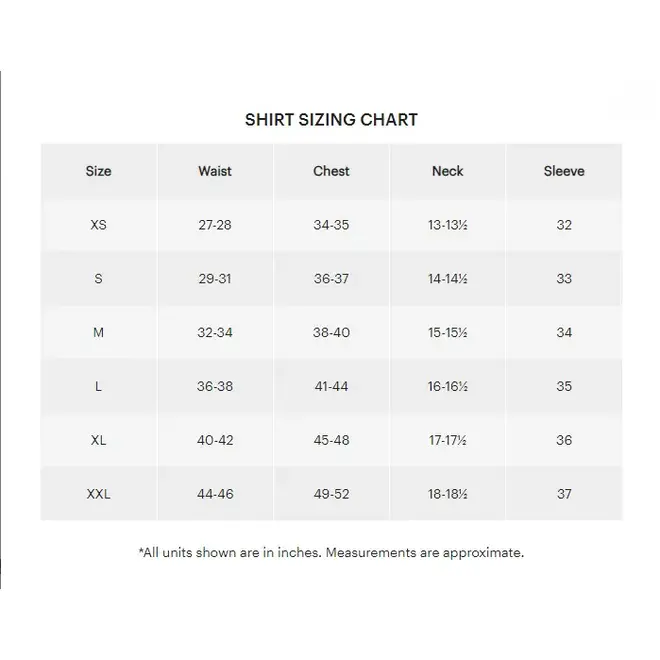Screen dimensions: 660x660
Task: Select sleeve length 33 for size S
Action: coord(564,279)
